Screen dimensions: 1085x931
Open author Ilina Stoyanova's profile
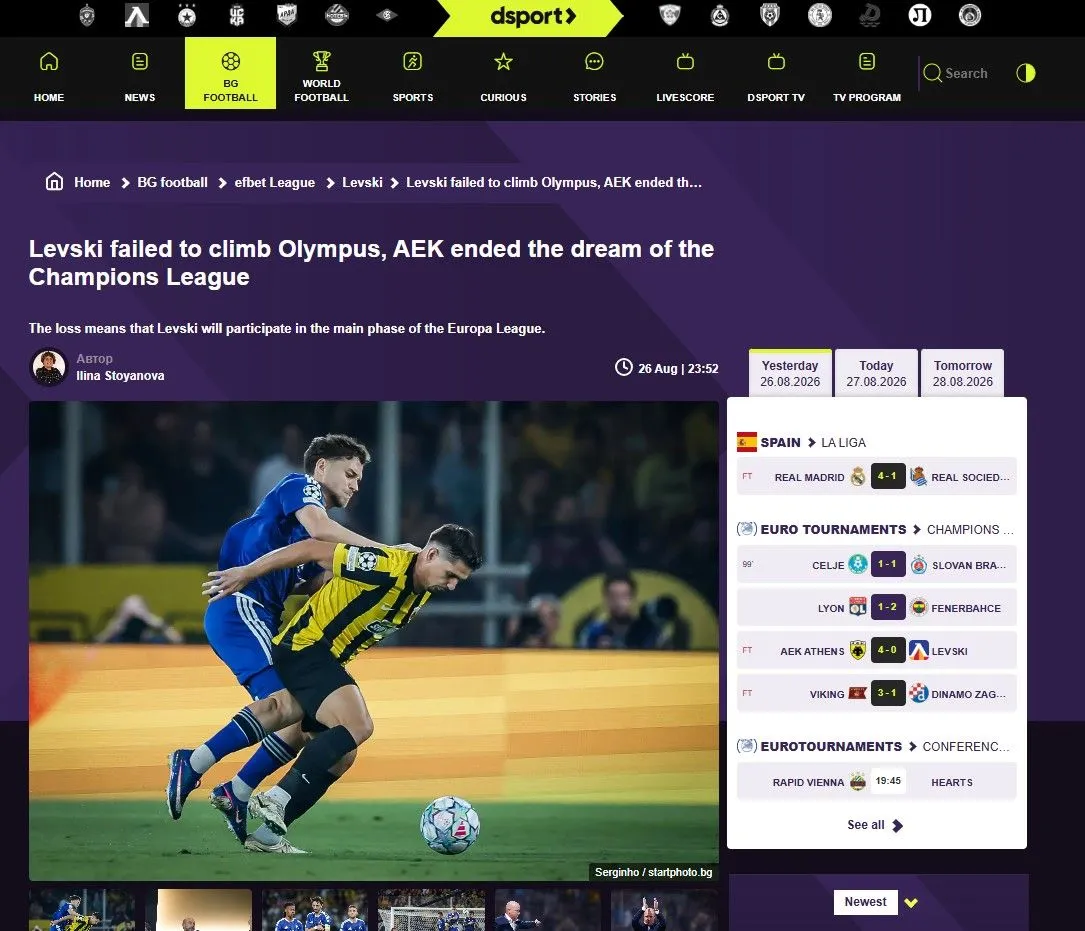coord(120,376)
